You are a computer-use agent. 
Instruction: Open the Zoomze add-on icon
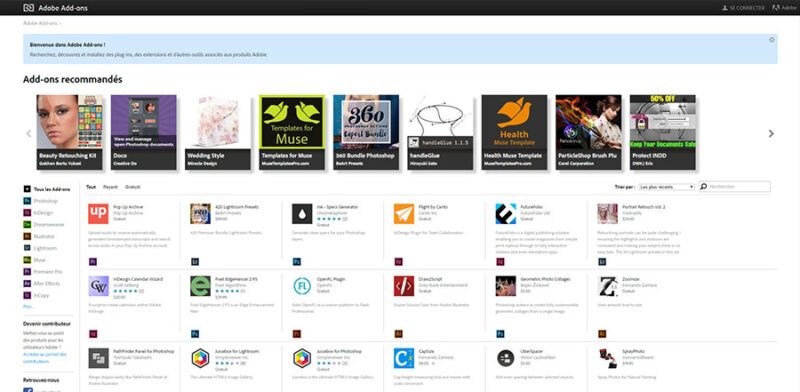tap(608, 286)
